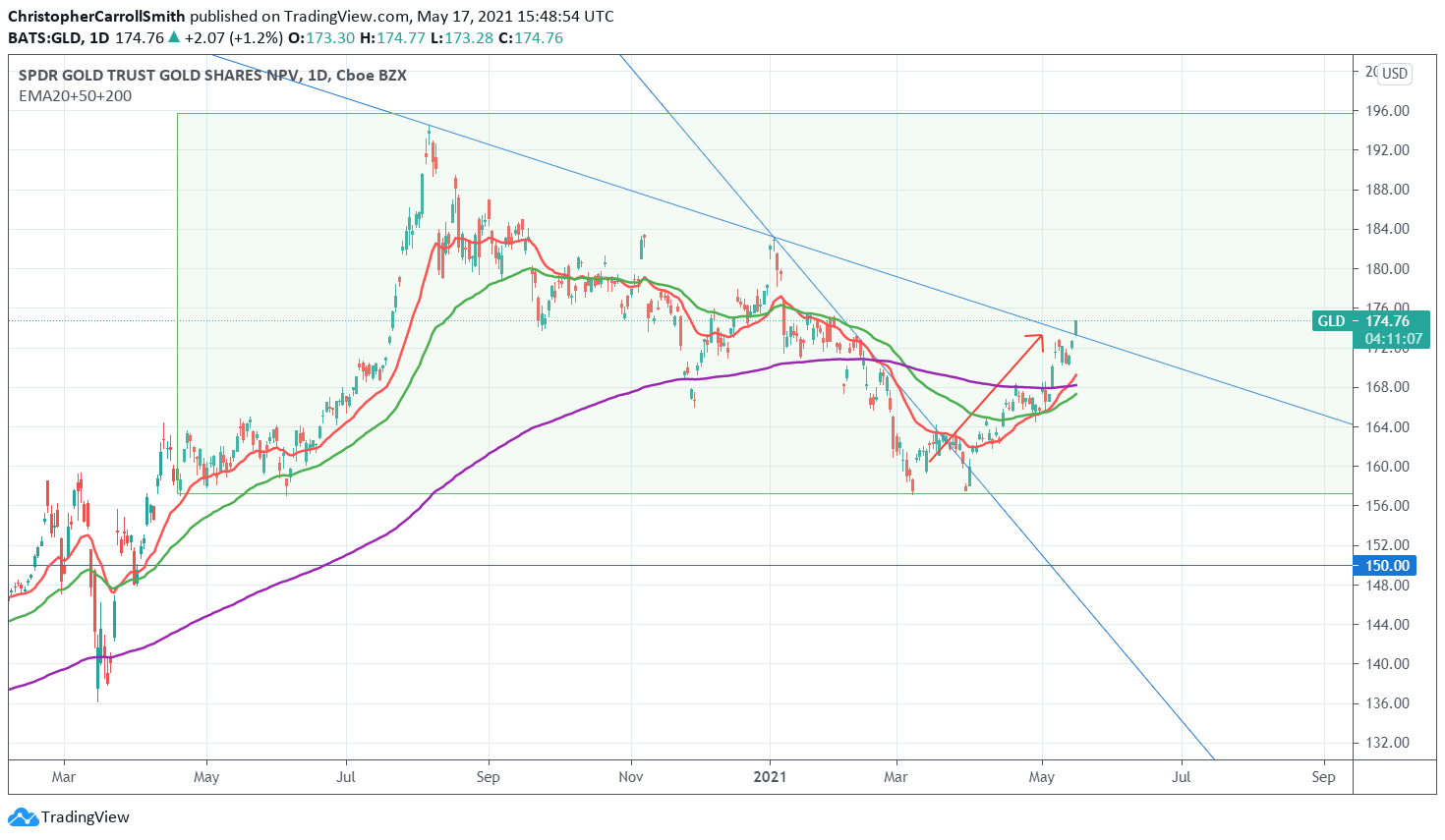The image size is (1445, 840).
Task: Click the EMA20+50+200 indicator label
Action: coord(75,96)
